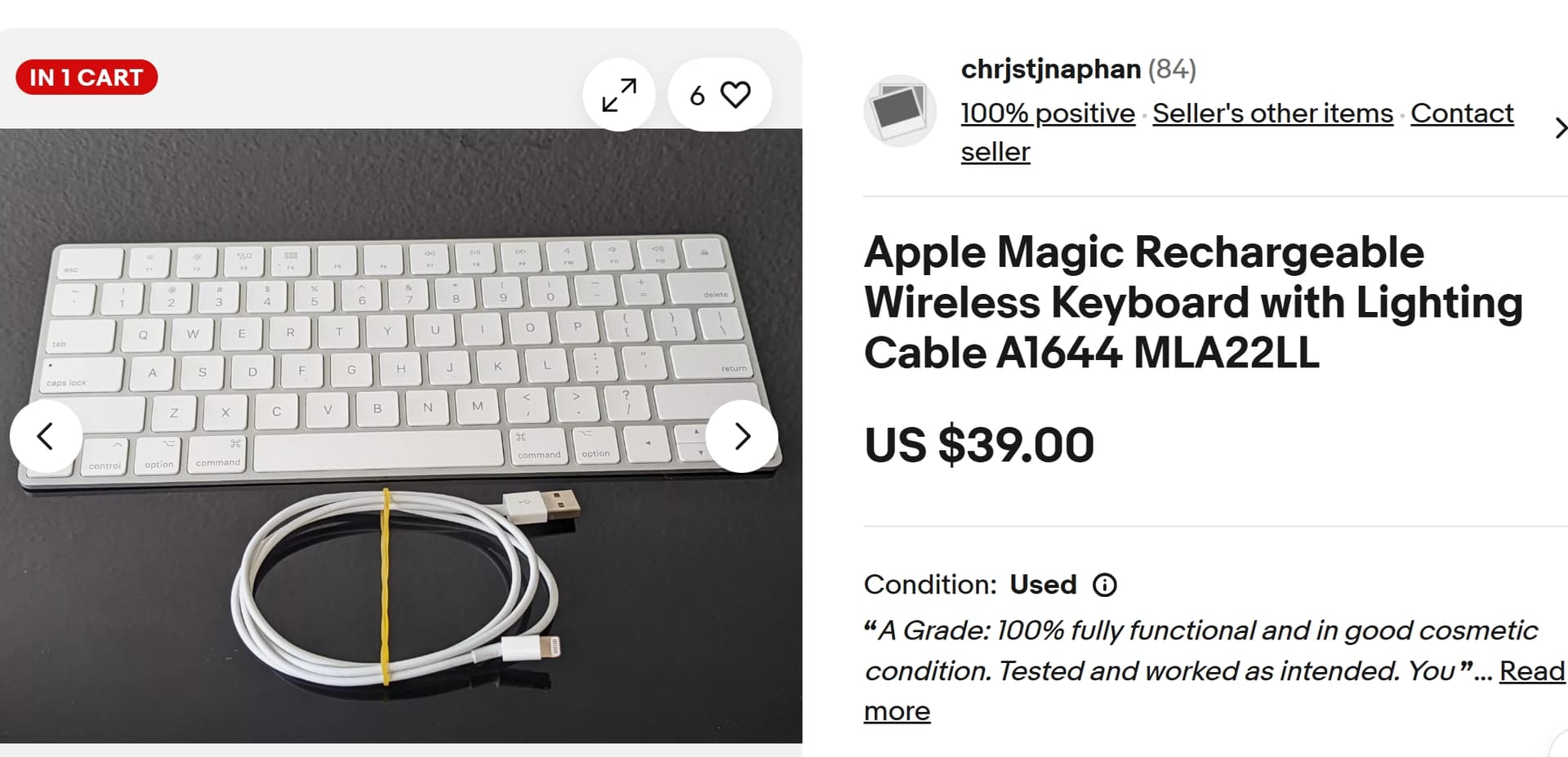
Task: Open the Condition info icon
Action: [x=1104, y=585]
